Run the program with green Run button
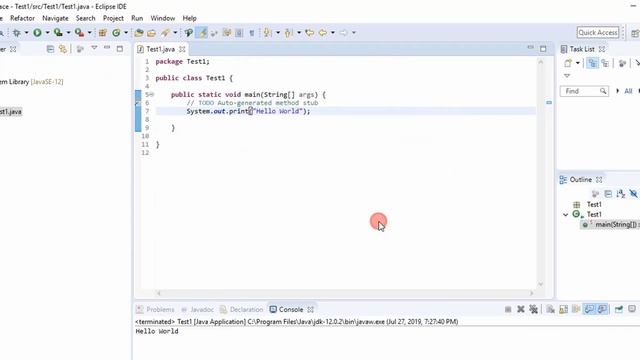Viewport: 640px width, 360px height. 37,33
